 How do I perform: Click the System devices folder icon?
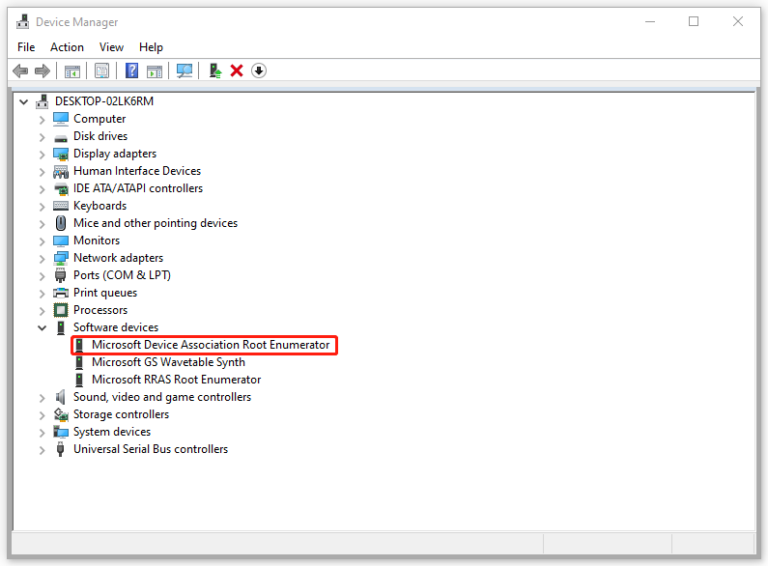click(61, 432)
